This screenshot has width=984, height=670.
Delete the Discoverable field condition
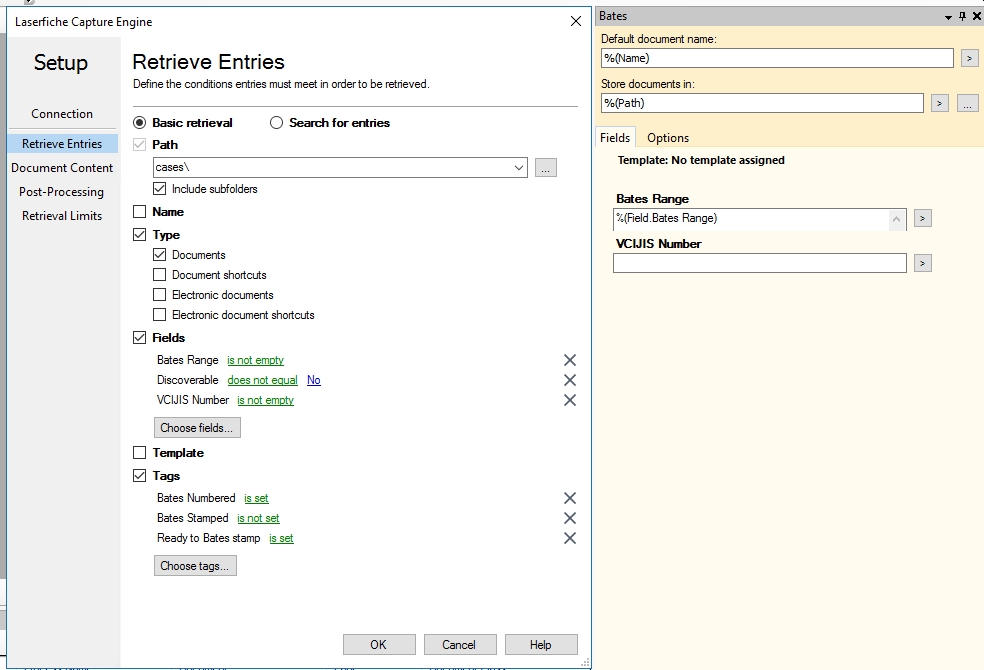click(x=569, y=380)
